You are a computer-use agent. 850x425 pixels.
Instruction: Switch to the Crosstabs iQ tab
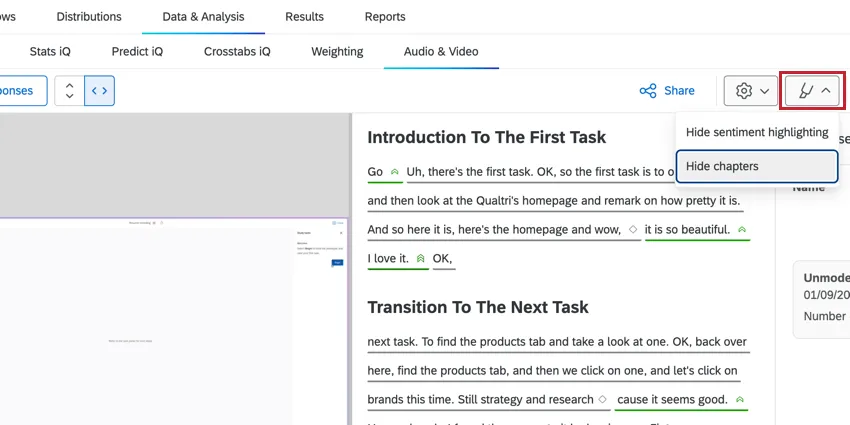pos(237,51)
